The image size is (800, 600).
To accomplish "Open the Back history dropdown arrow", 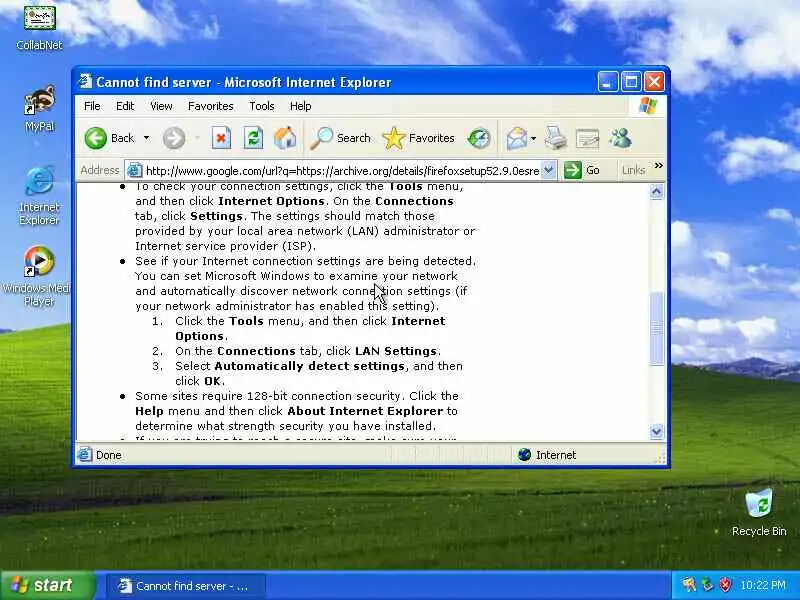I will tap(146, 138).
